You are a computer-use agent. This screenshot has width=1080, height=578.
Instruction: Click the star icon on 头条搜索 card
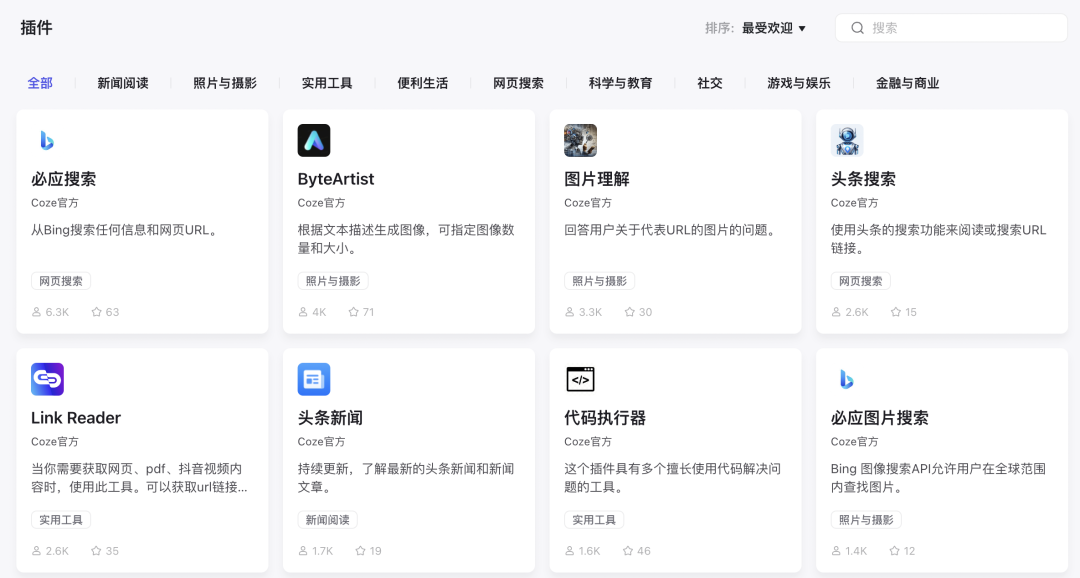[x=895, y=312]
